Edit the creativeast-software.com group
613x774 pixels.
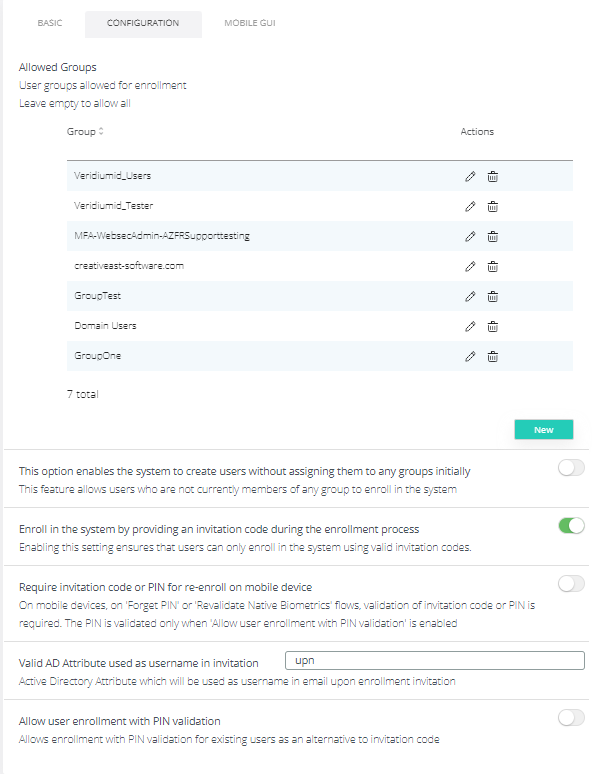[x=470, y=267]
